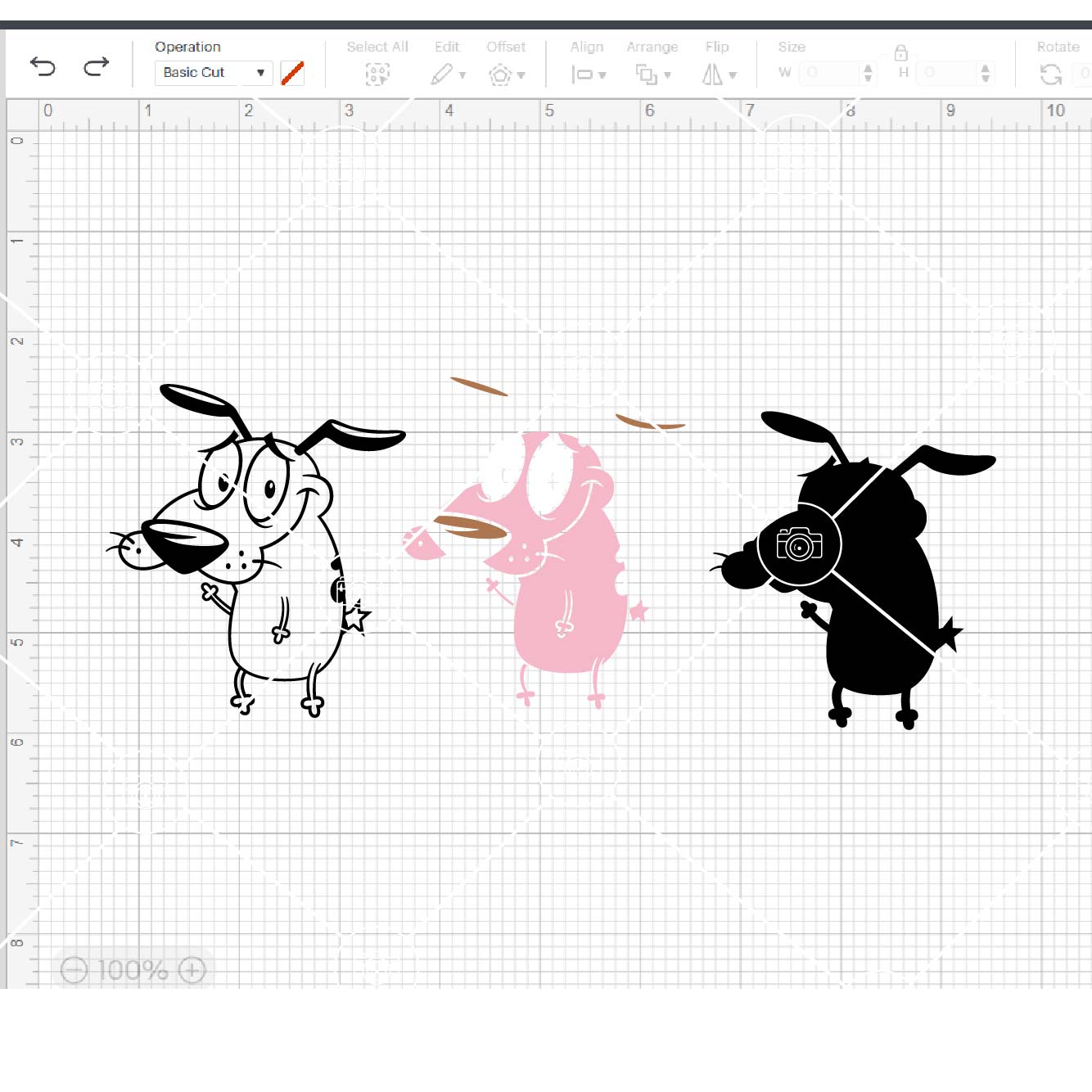1092x1092 pixels.
Task: Click the Align icon
Action: [x=582, y=74]
